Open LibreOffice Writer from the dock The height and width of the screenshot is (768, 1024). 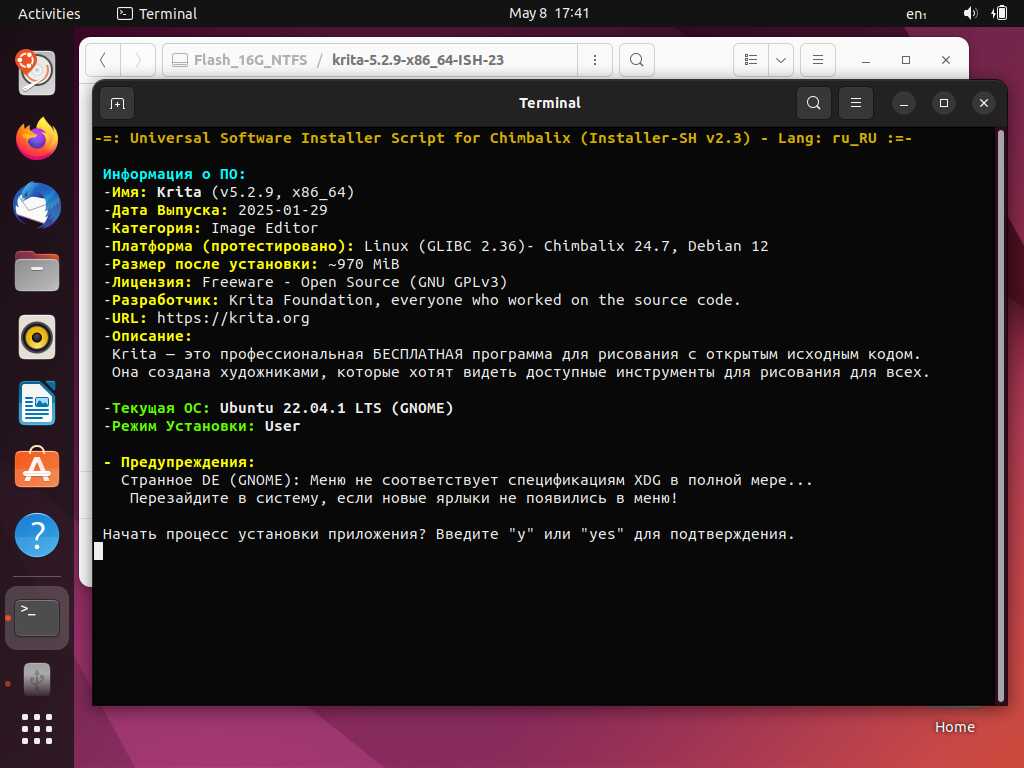(x=37, y=404)
